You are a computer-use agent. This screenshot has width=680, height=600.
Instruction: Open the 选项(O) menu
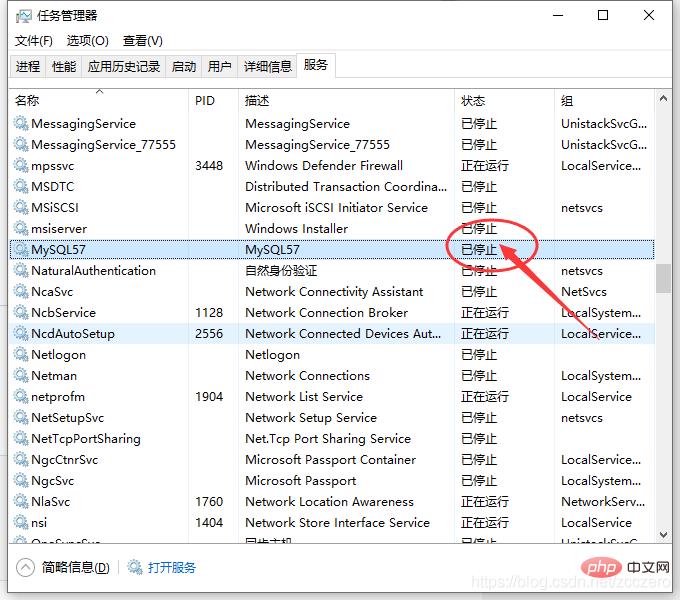[87, 40]
